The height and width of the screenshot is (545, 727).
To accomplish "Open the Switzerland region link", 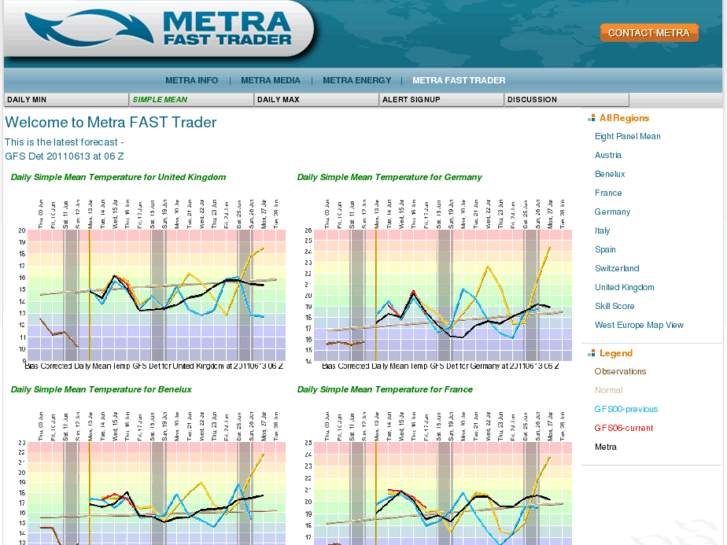I will click(x=617, y=268).
